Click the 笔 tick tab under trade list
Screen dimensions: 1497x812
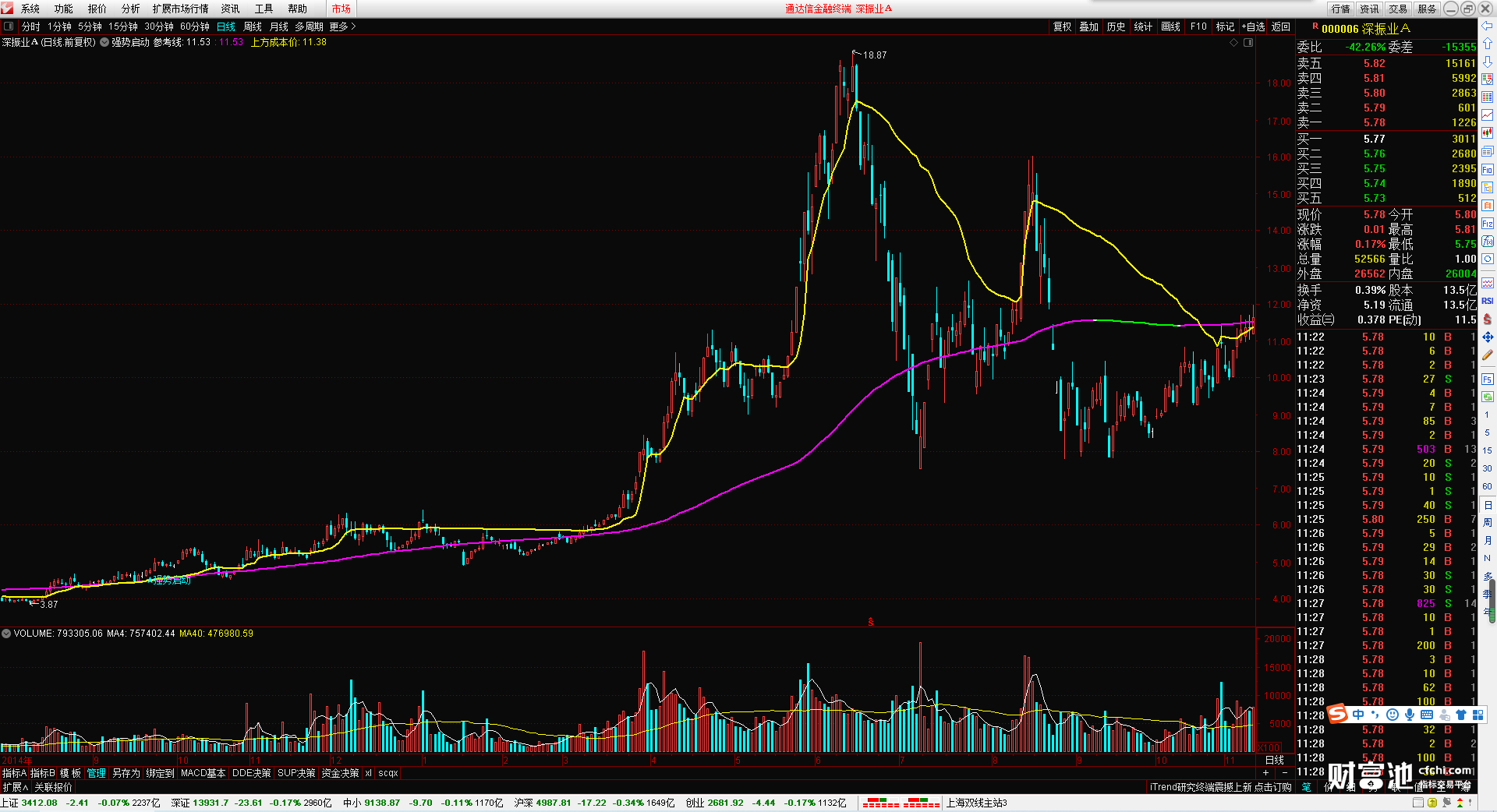[x=1307, y=787]
